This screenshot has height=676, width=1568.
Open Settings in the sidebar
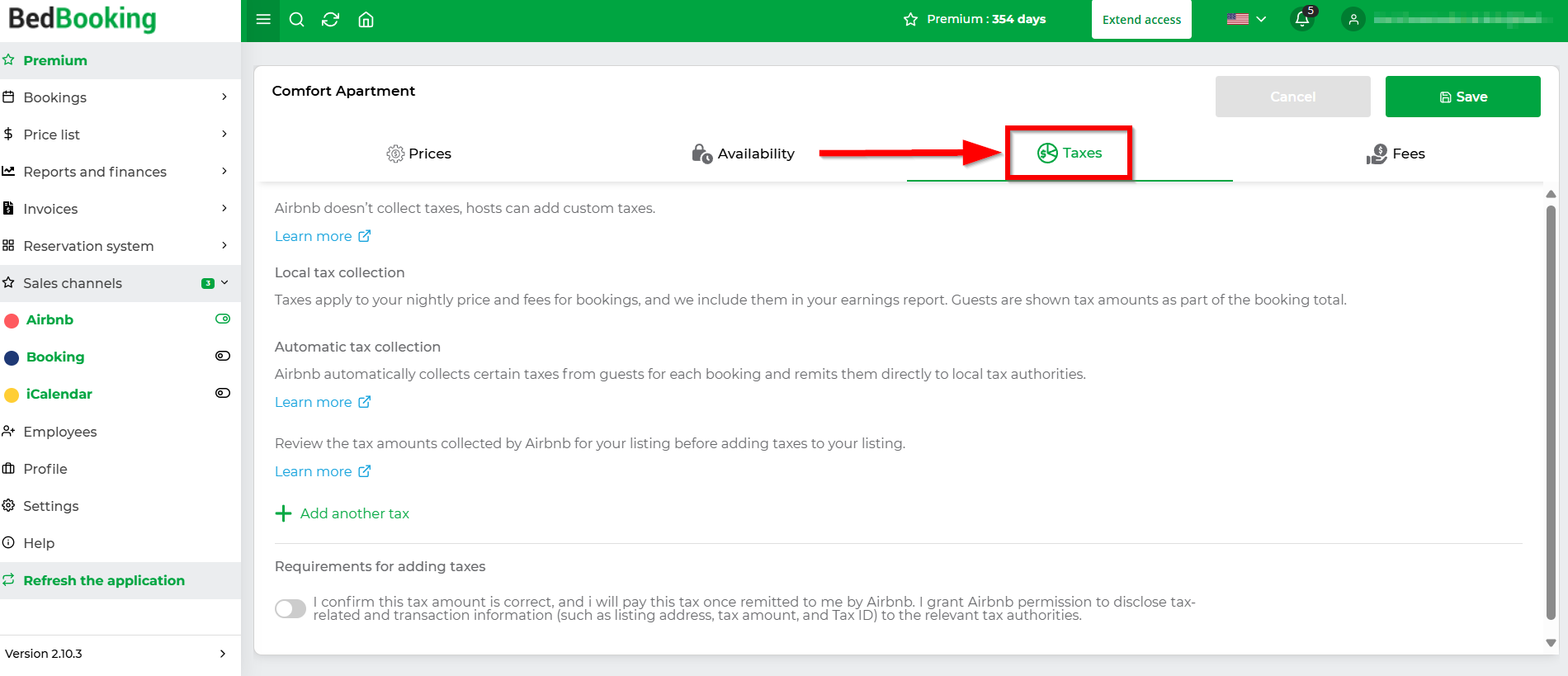(120, 506)
